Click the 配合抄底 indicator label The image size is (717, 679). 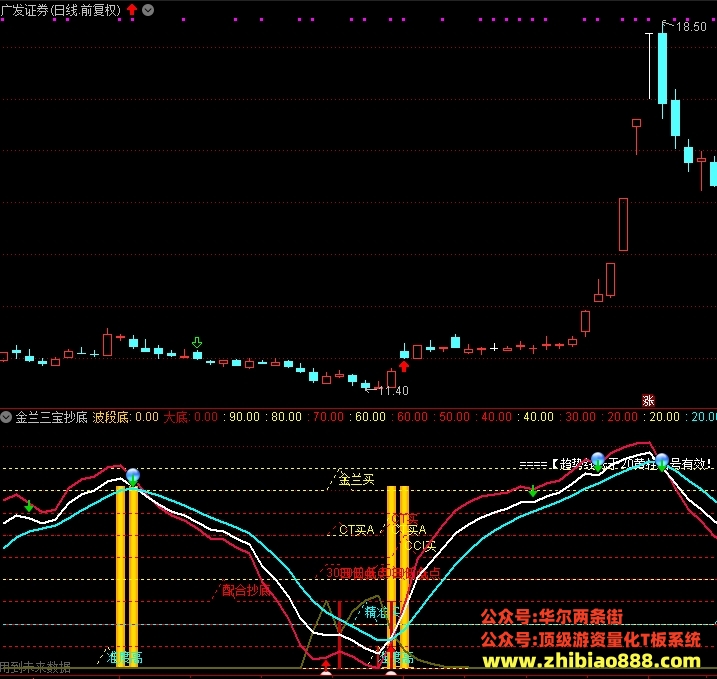(246, 590)
